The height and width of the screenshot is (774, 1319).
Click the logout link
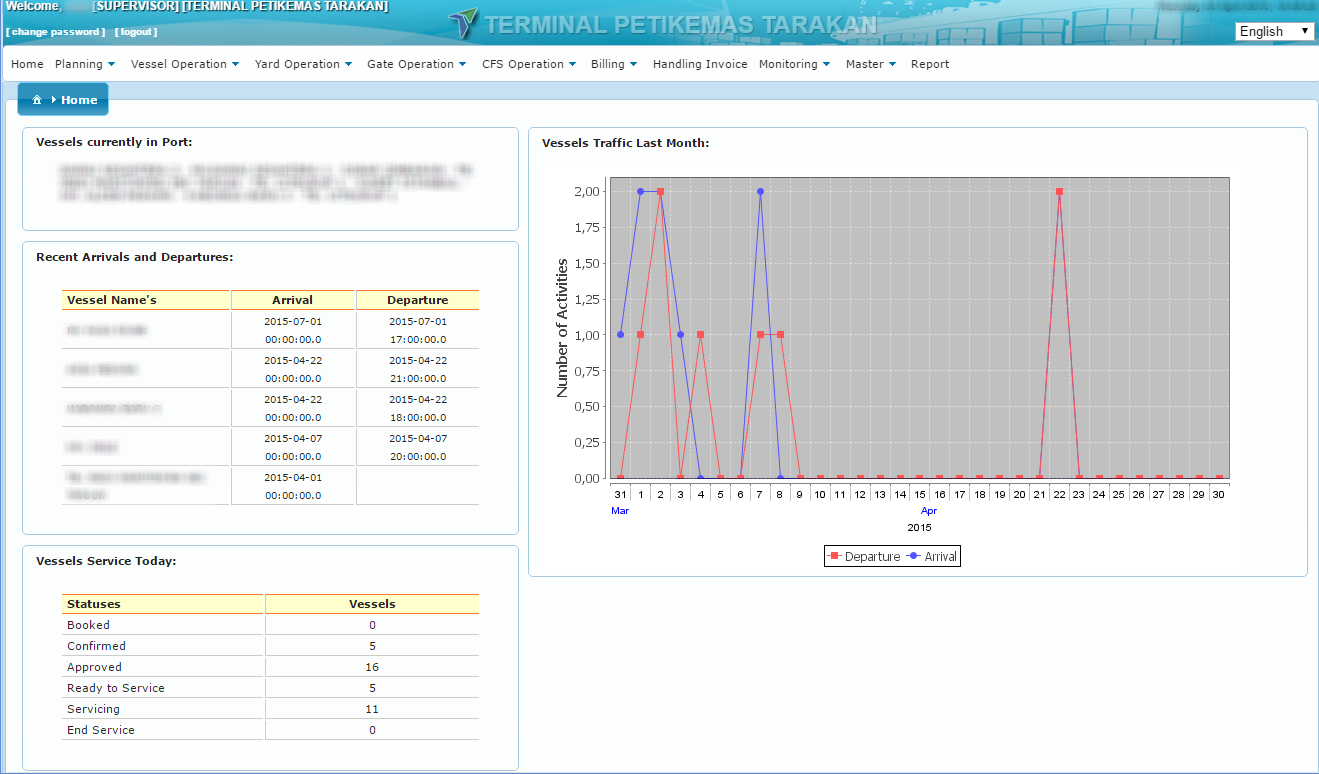pyautogui.click(x=136, y=32)
